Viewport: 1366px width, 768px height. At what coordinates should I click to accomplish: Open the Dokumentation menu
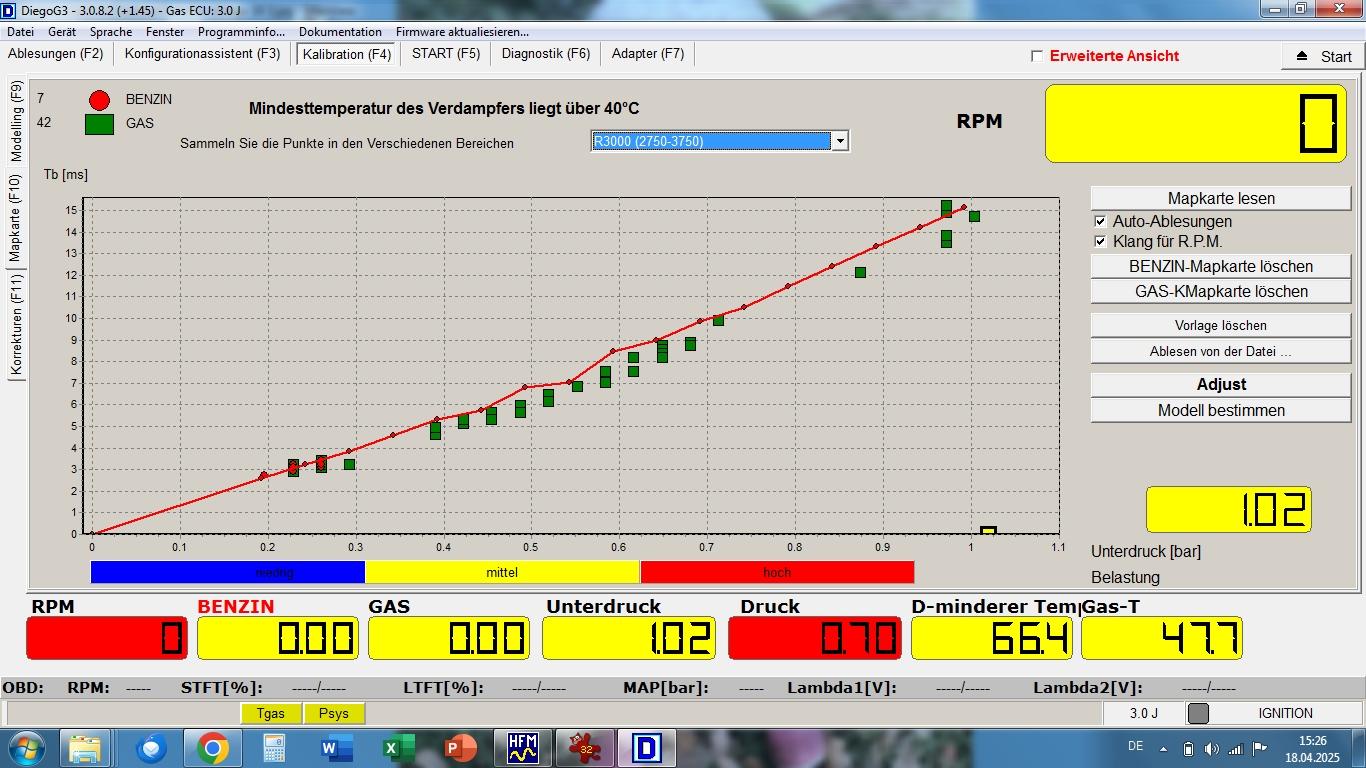[x=340, y=32]
